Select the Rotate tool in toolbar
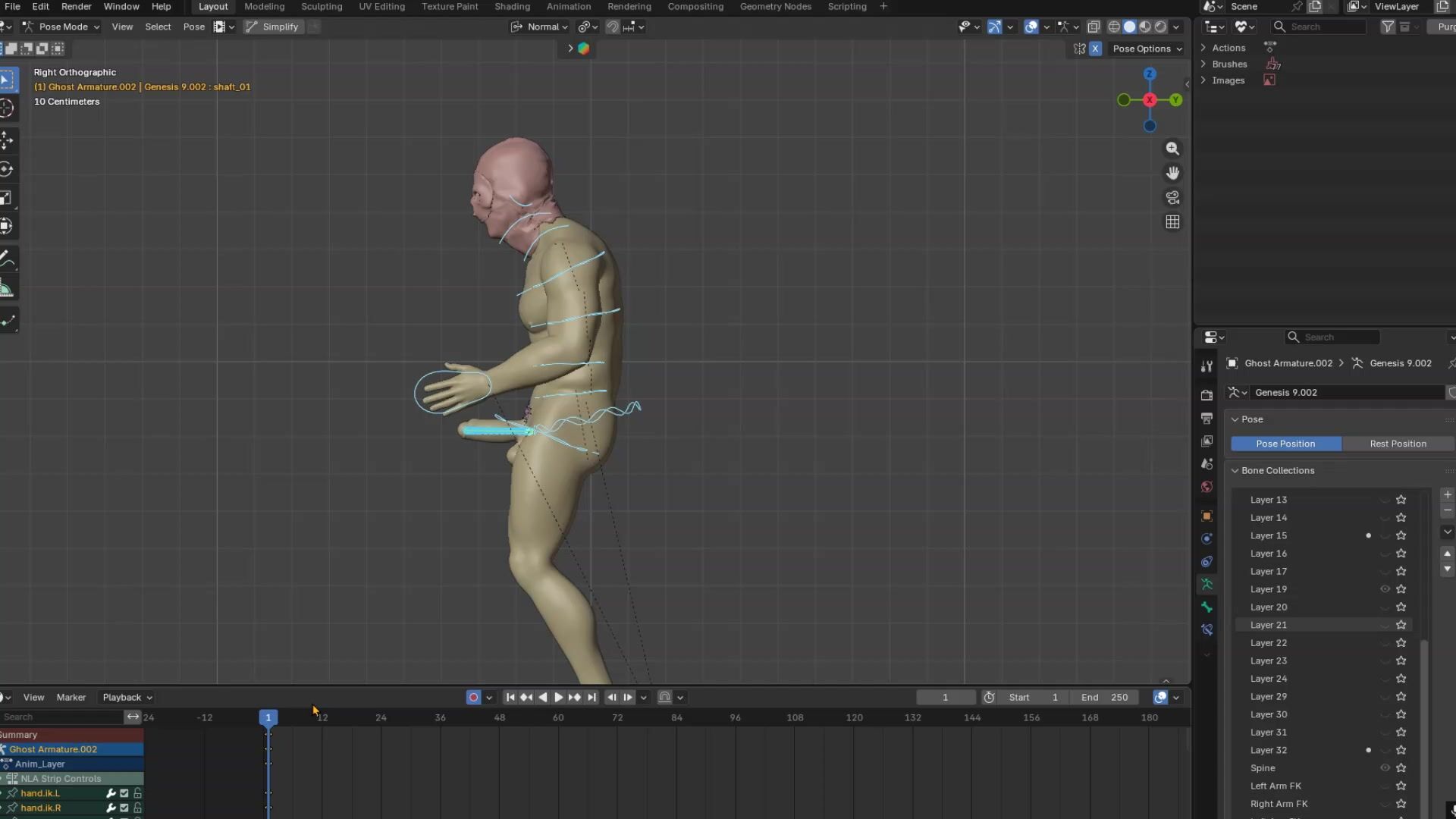1456x819 pixels. tap(7, 169)
